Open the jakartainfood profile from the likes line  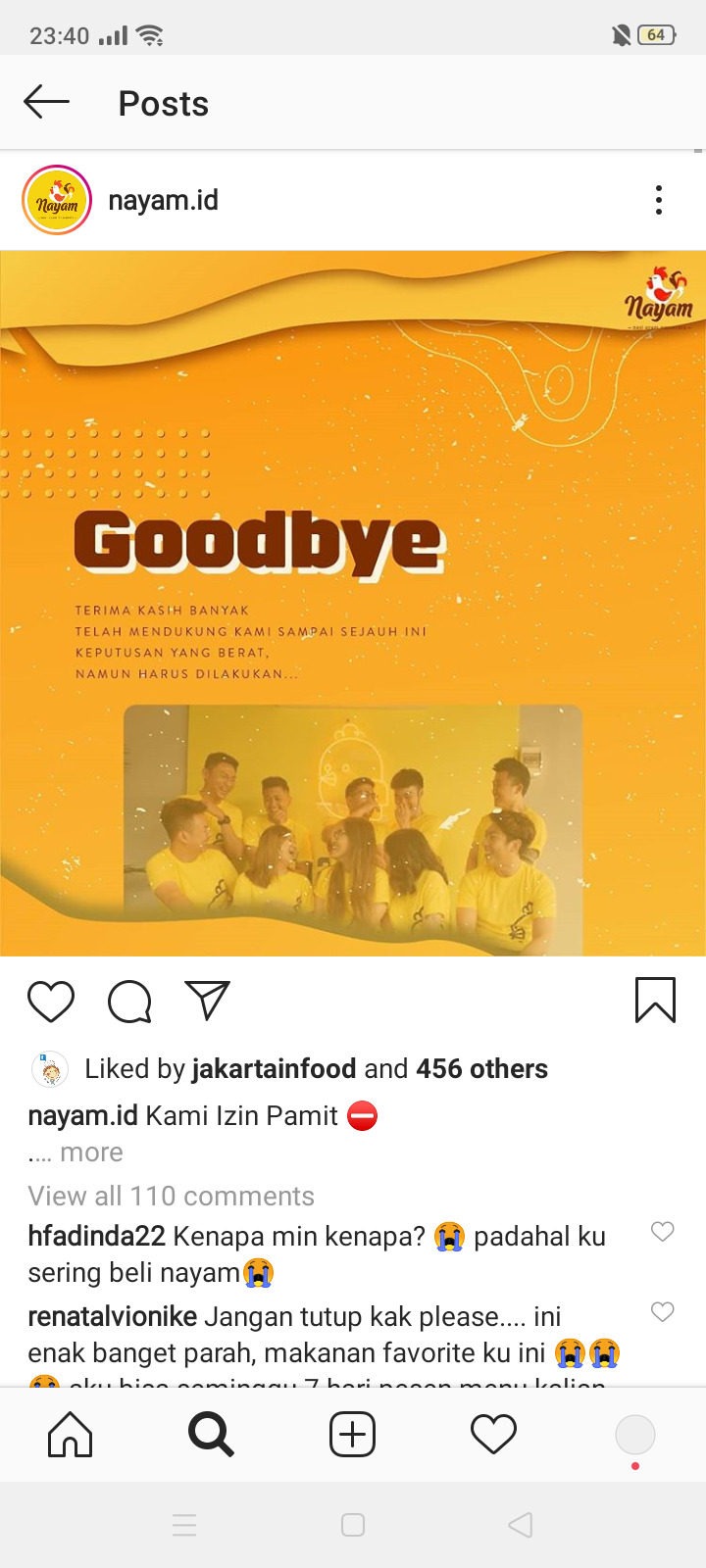275,1068
